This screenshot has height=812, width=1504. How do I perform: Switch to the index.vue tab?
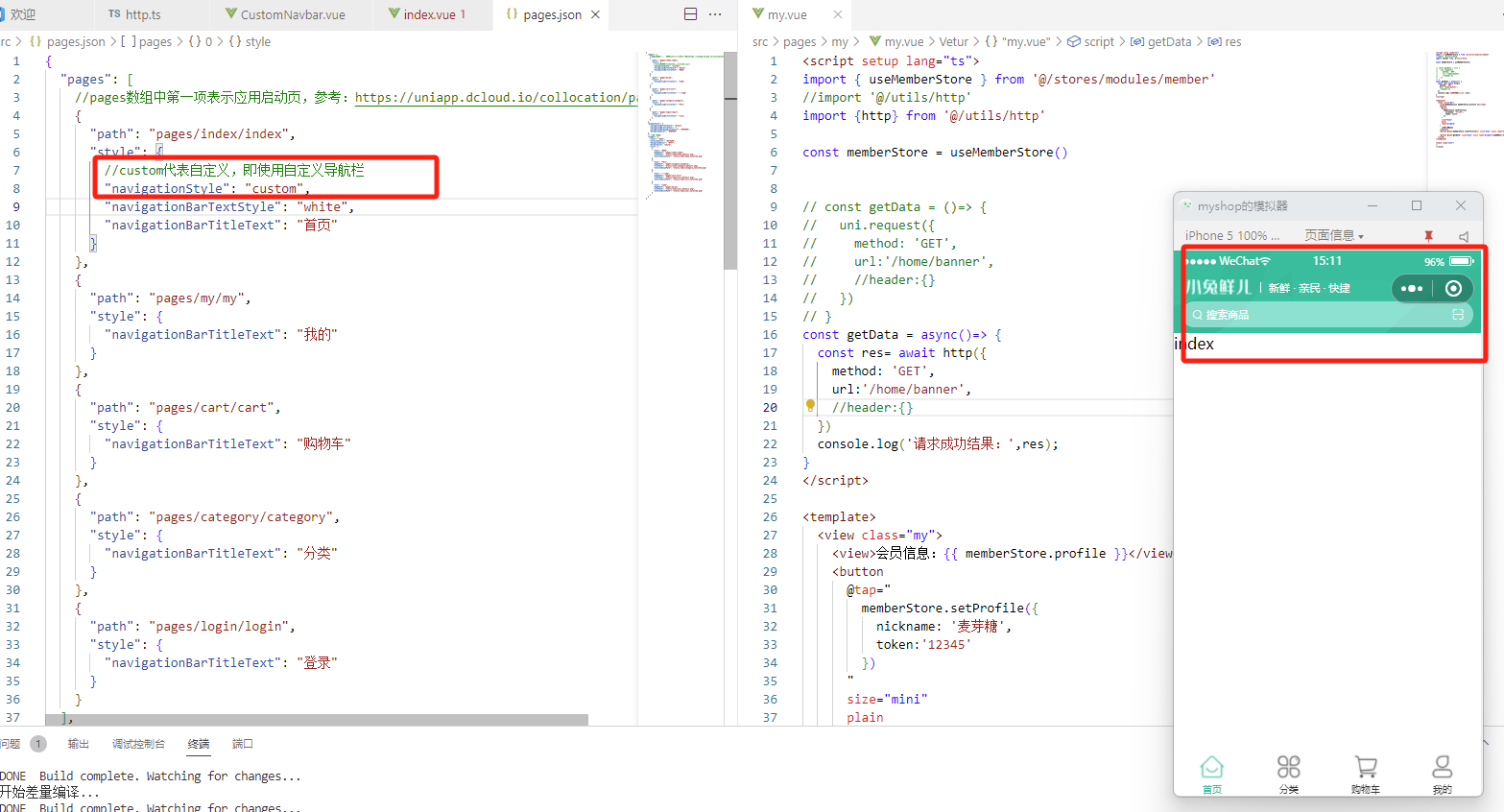(x=434, y=14)
